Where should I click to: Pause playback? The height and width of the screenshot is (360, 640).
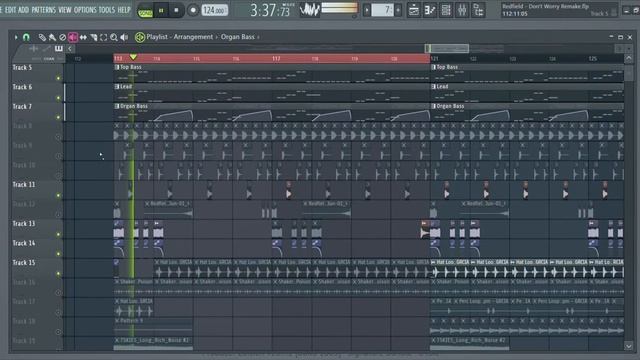coord(161,10)
